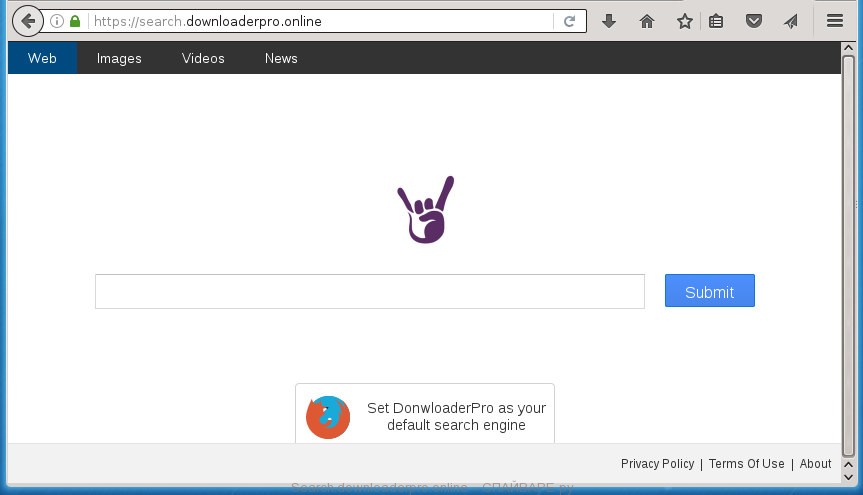Show bookmarks list icon
This screenshot has height=495, width=863.
[x=716, y=21]
